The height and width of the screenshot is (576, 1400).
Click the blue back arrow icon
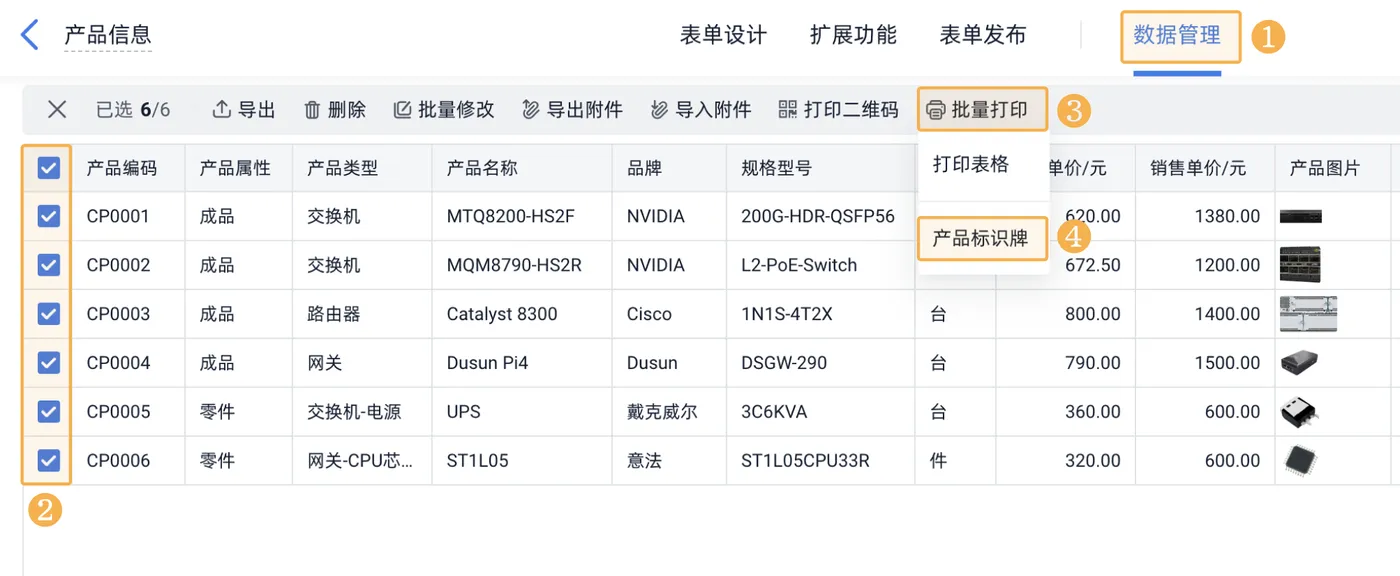[30, 35]
